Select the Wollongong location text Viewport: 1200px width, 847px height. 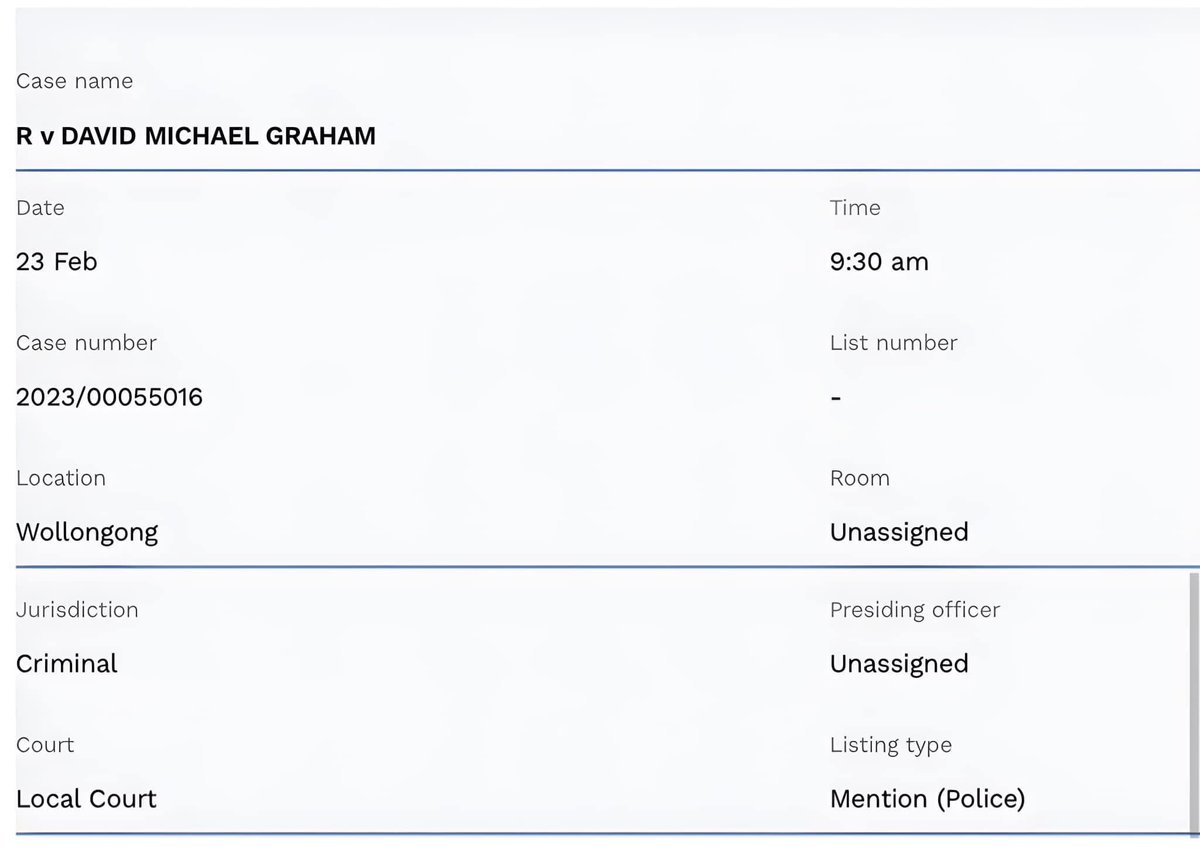coord(87,533)
